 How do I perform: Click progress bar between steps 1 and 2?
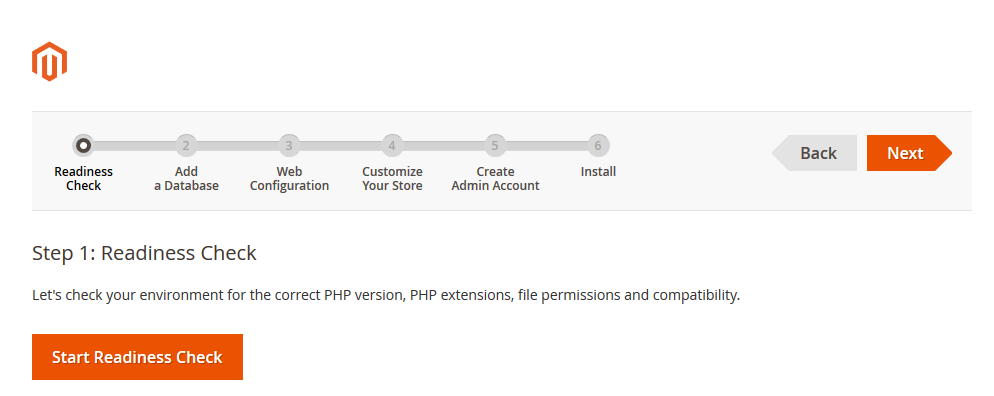tap(134, 146)
